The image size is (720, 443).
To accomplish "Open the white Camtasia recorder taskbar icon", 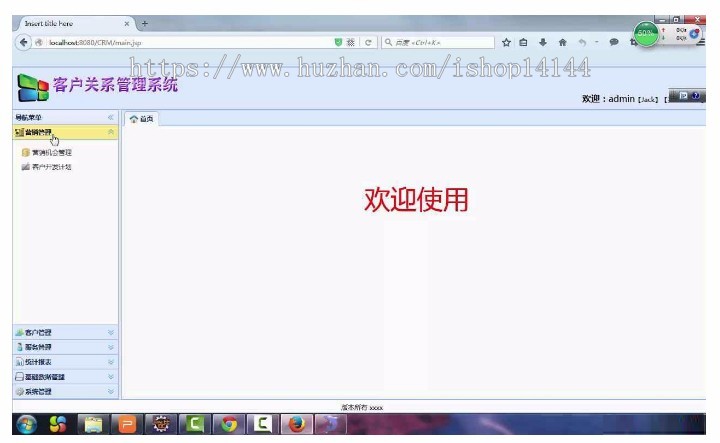I will [262, 424].
